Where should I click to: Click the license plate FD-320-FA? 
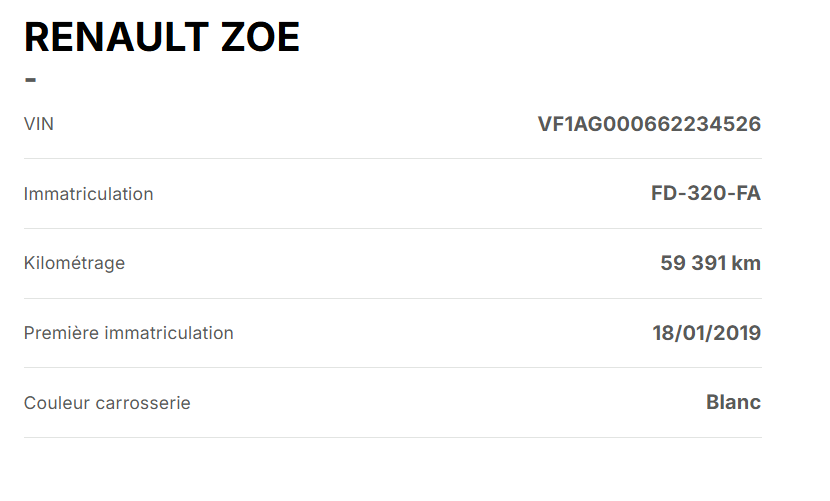point(705,193)
